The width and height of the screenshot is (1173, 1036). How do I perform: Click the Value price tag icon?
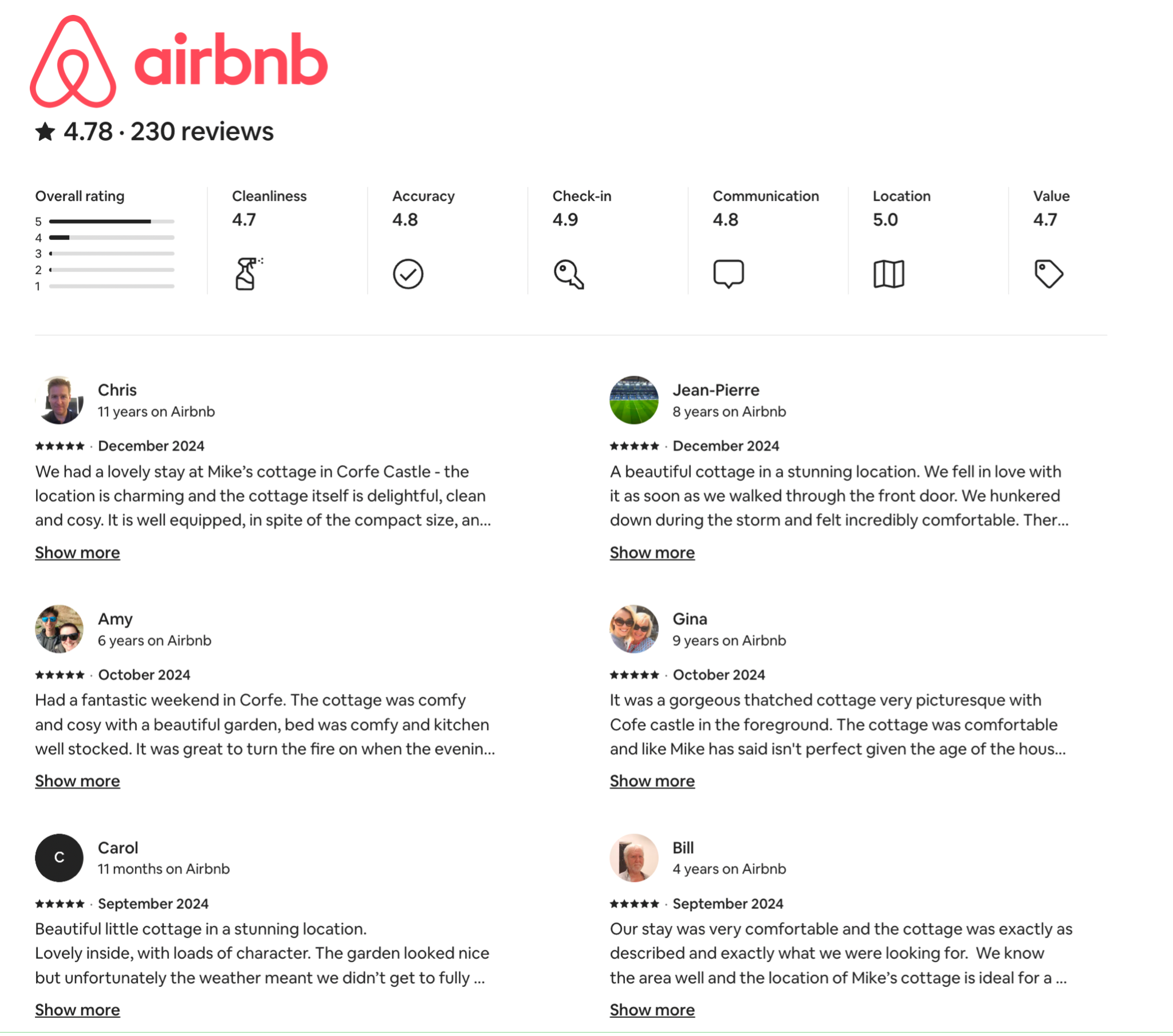click(x=1049, y=274)
